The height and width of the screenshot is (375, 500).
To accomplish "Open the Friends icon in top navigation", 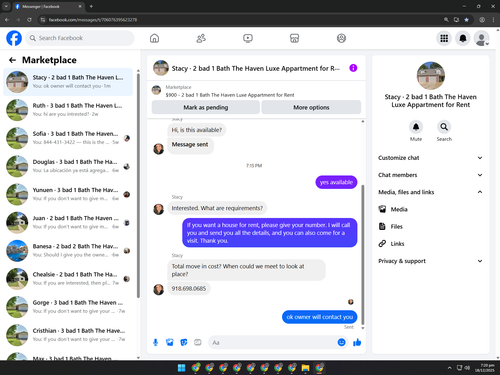I will click(x=201, y=38).
